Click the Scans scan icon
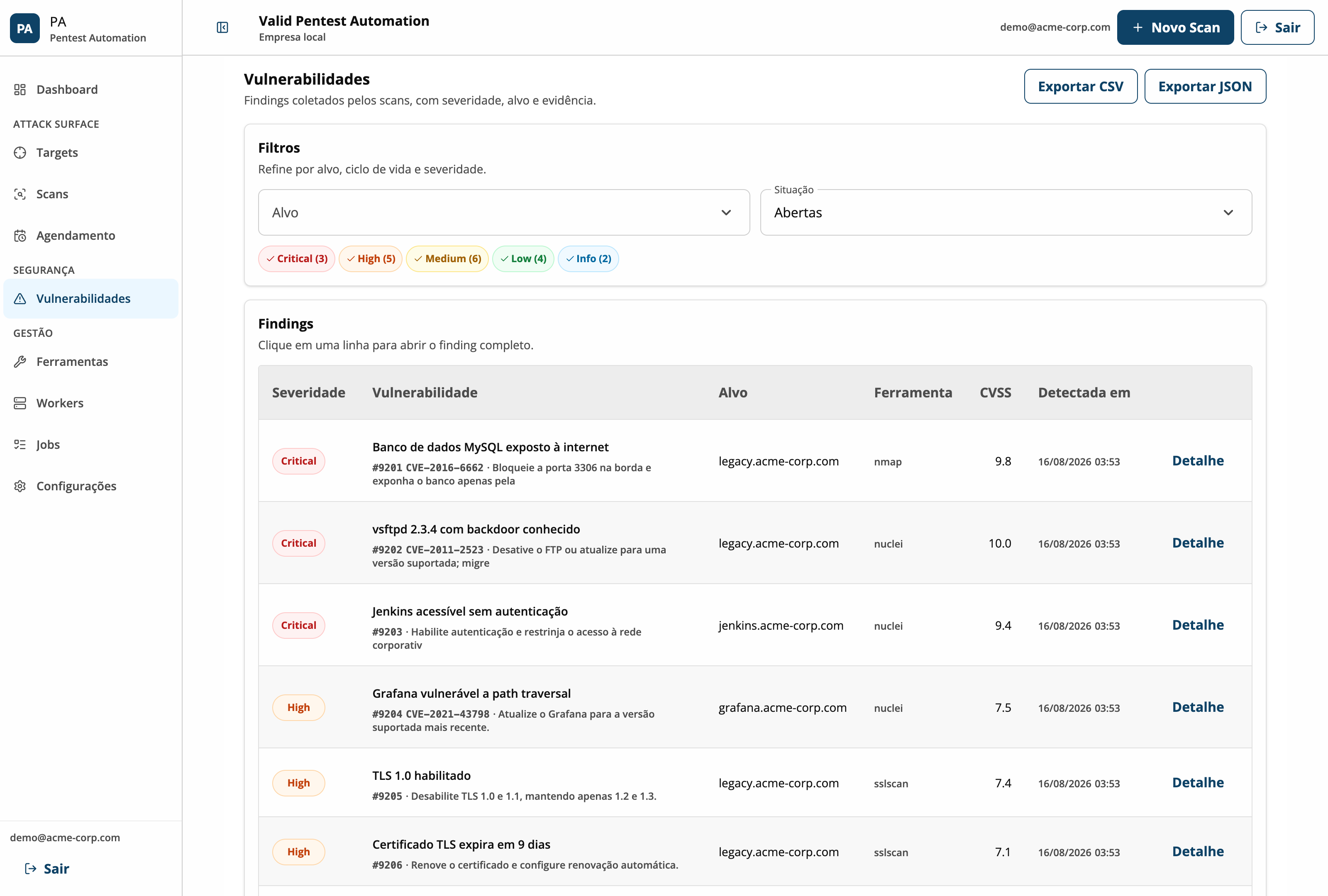This screenshot has height=896, width=1328. pos(20,194)
